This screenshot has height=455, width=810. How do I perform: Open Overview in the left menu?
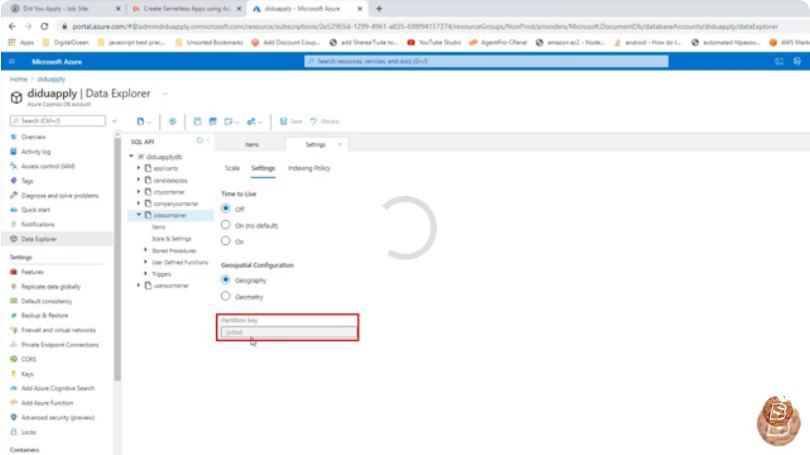[33, 137]
